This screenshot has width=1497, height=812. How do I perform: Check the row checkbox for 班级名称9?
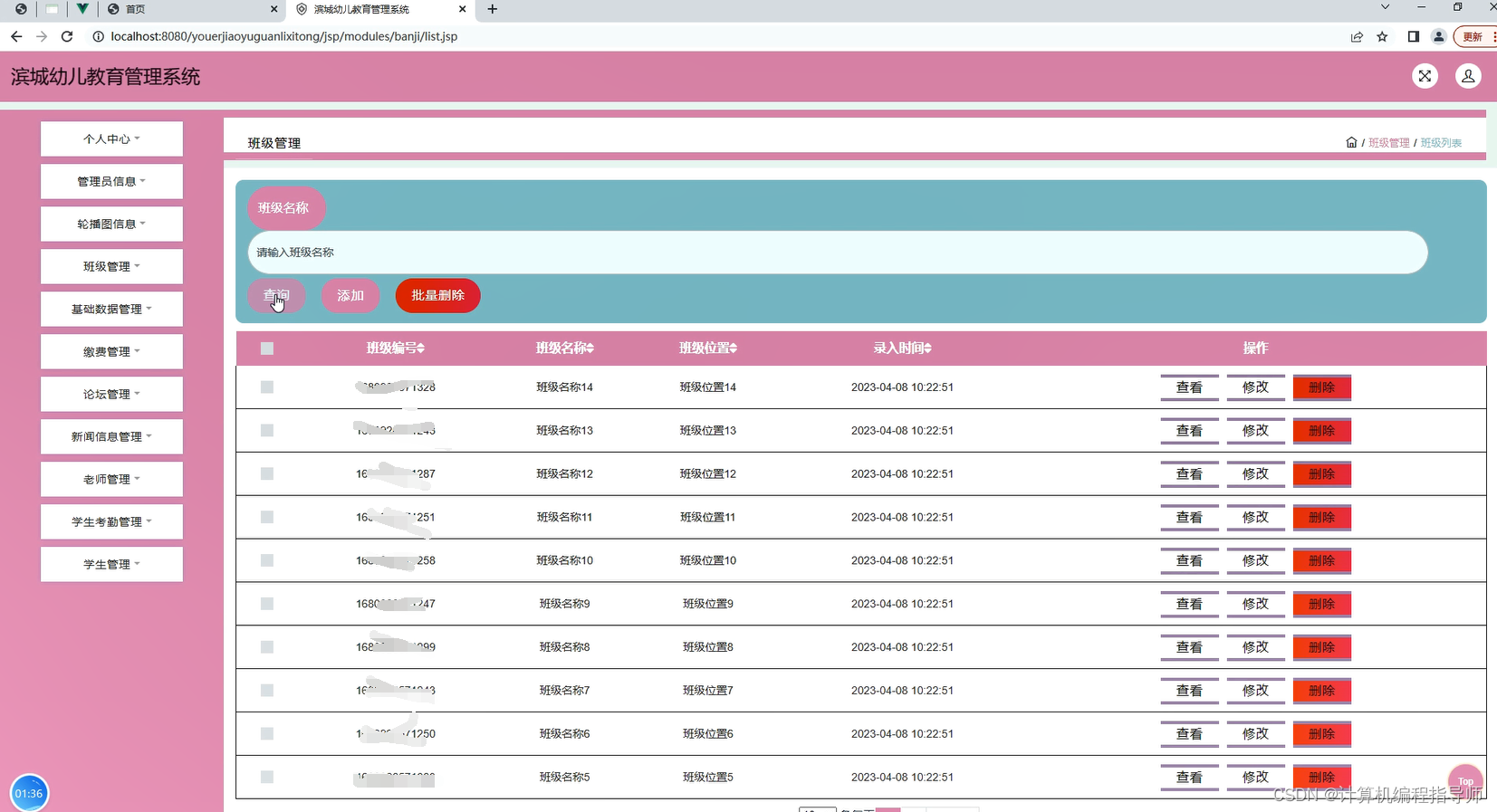click(267, 604)
